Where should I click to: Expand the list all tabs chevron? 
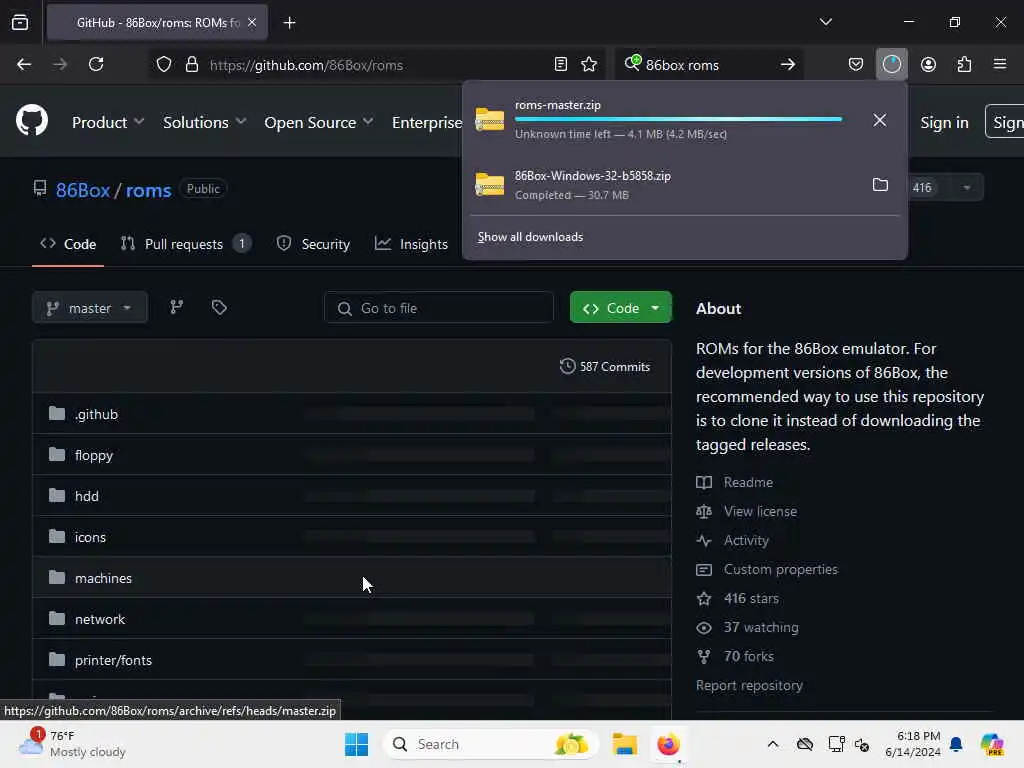coord(825,22)
